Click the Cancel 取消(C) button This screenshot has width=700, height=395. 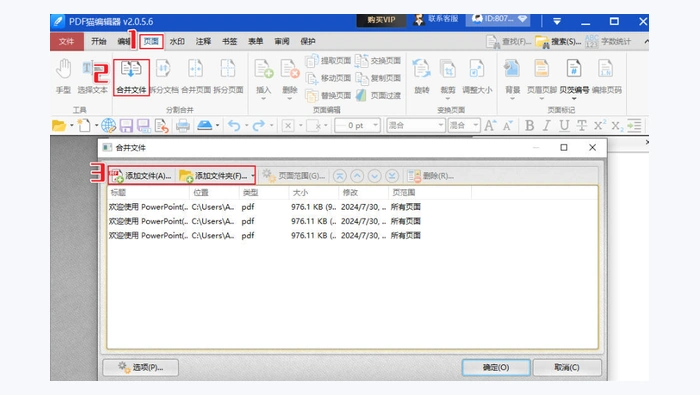coord(567,367)
